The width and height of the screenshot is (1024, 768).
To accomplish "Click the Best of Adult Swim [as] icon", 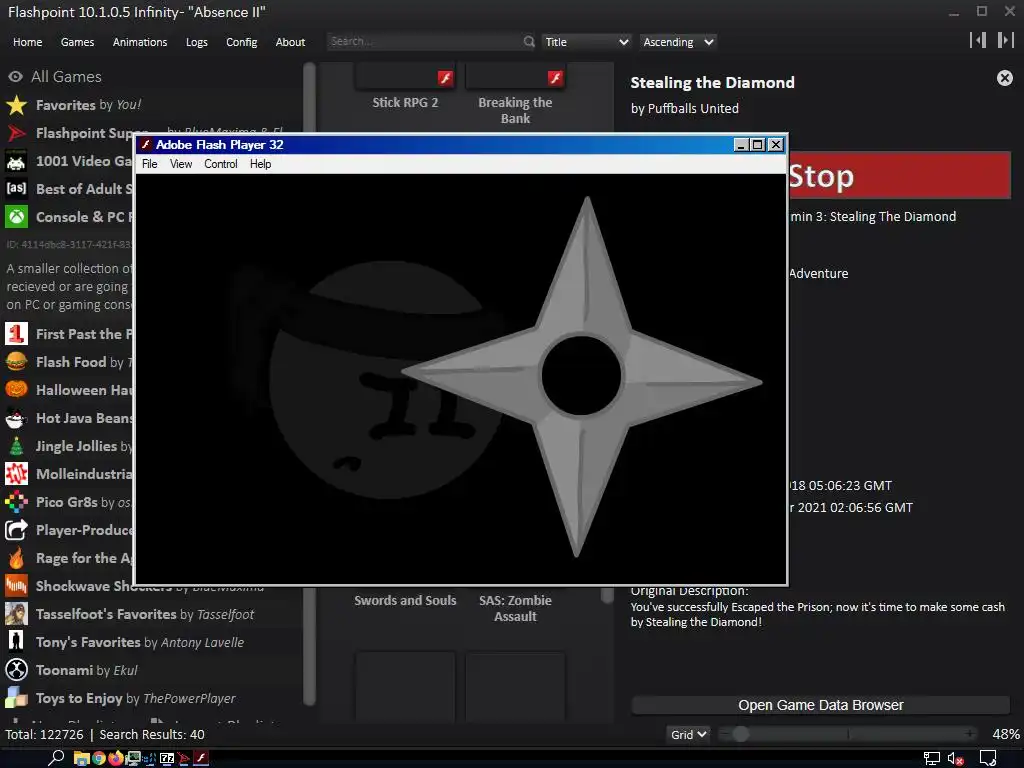I will (16, 189).
